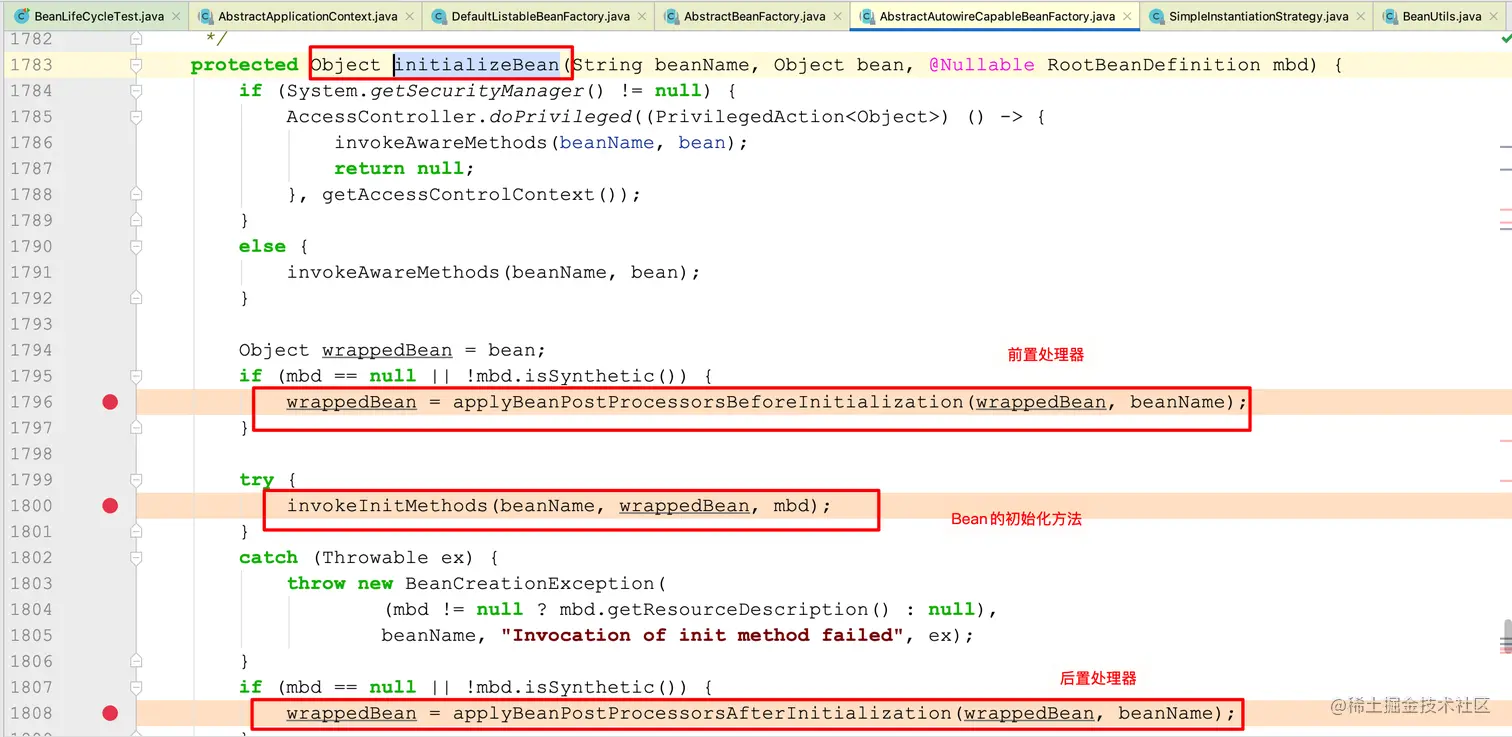Click invokeAwareMethods on line 1786

441,143
